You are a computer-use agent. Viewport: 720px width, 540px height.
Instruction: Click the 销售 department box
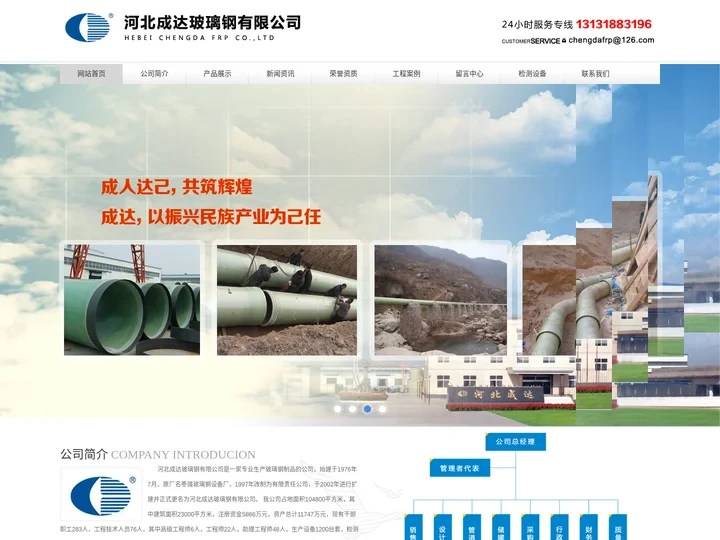(413, 528)
